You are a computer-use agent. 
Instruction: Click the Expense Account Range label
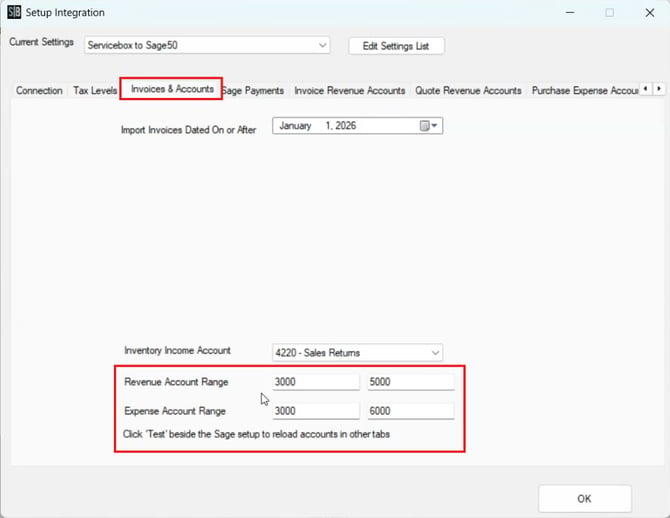175,411
